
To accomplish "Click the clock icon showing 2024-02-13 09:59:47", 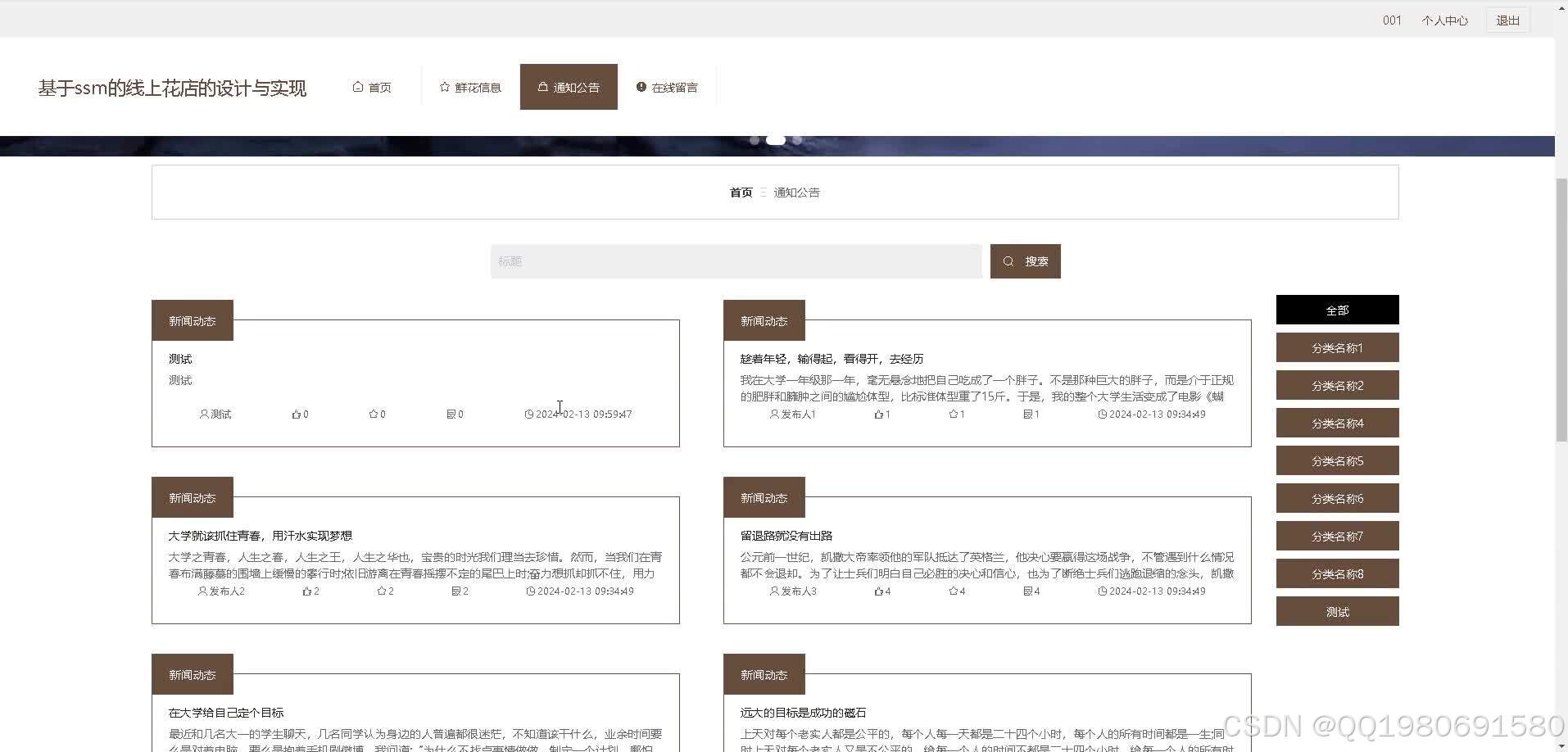I will coord(528,414).
